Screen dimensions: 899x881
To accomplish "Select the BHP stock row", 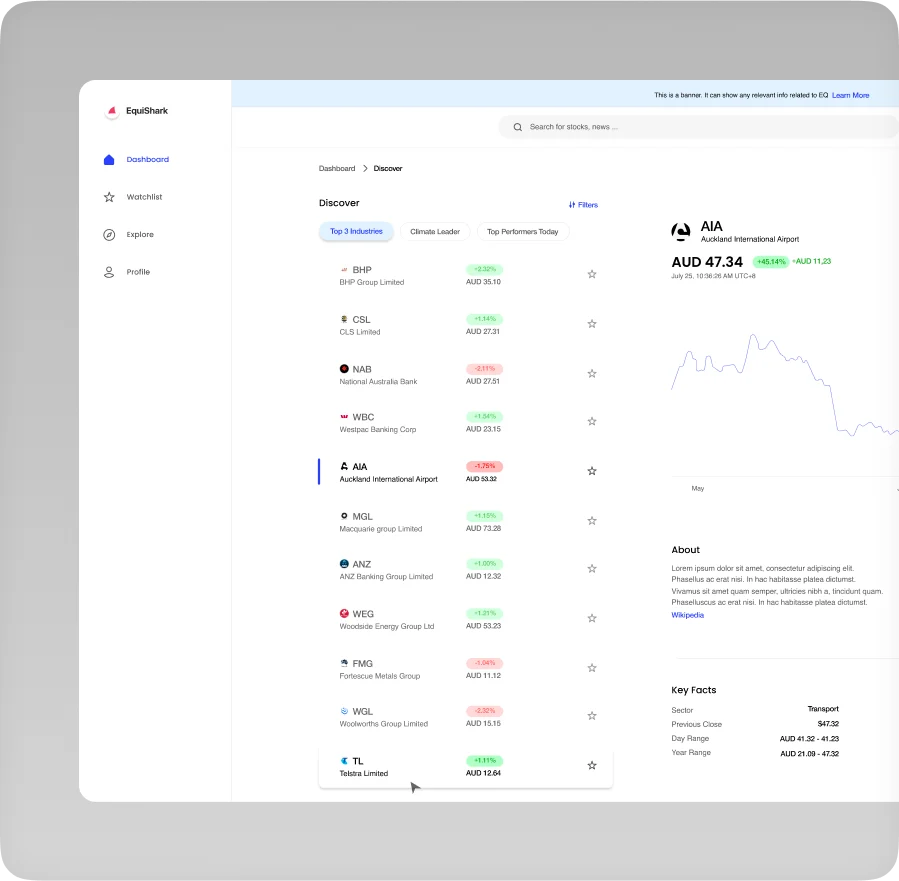I will (x=466, y=275).
